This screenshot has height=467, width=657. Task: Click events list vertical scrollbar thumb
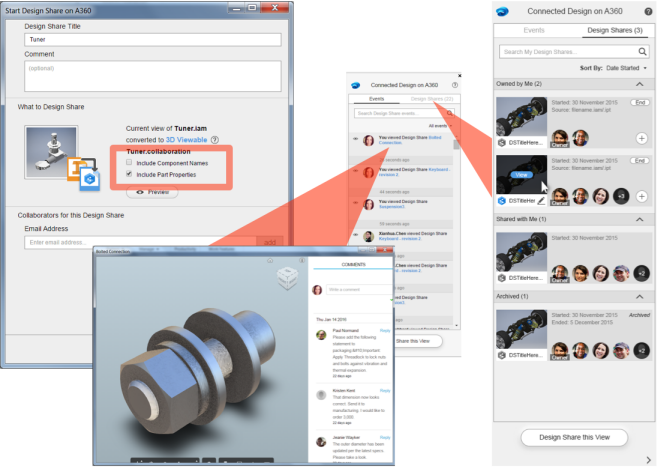click(456, 145)
